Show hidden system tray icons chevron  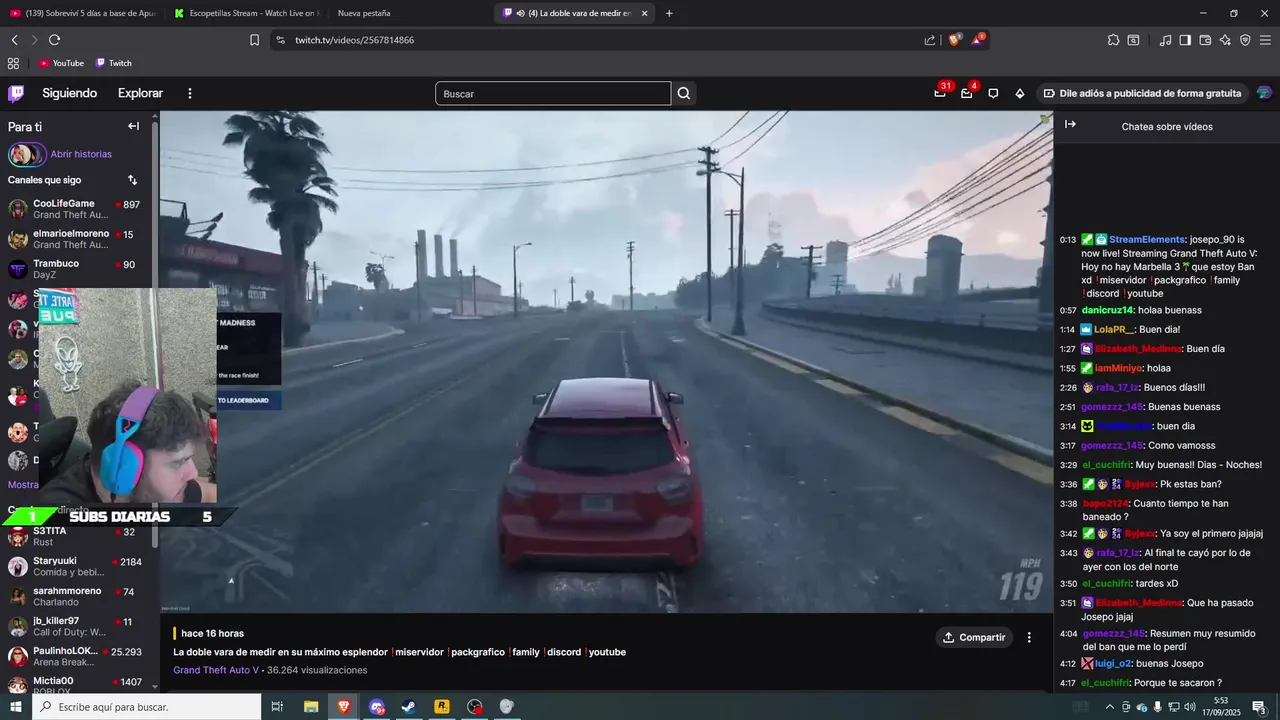click(1109, 707)
